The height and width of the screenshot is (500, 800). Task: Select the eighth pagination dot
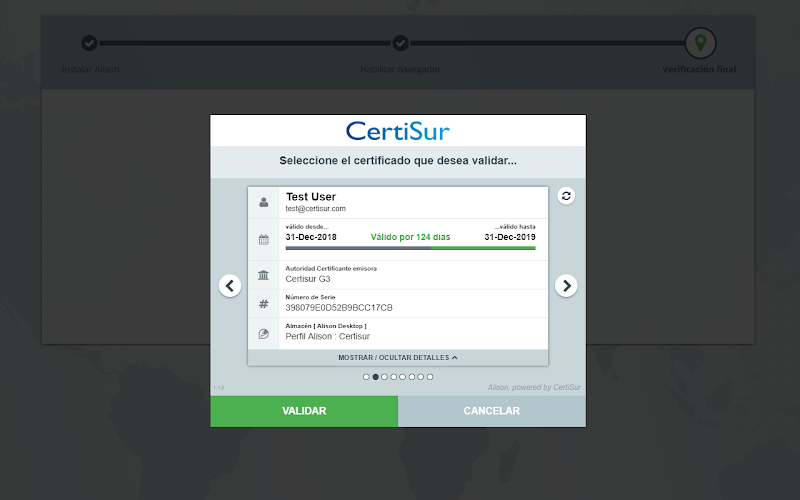click(x=430, y=377)
